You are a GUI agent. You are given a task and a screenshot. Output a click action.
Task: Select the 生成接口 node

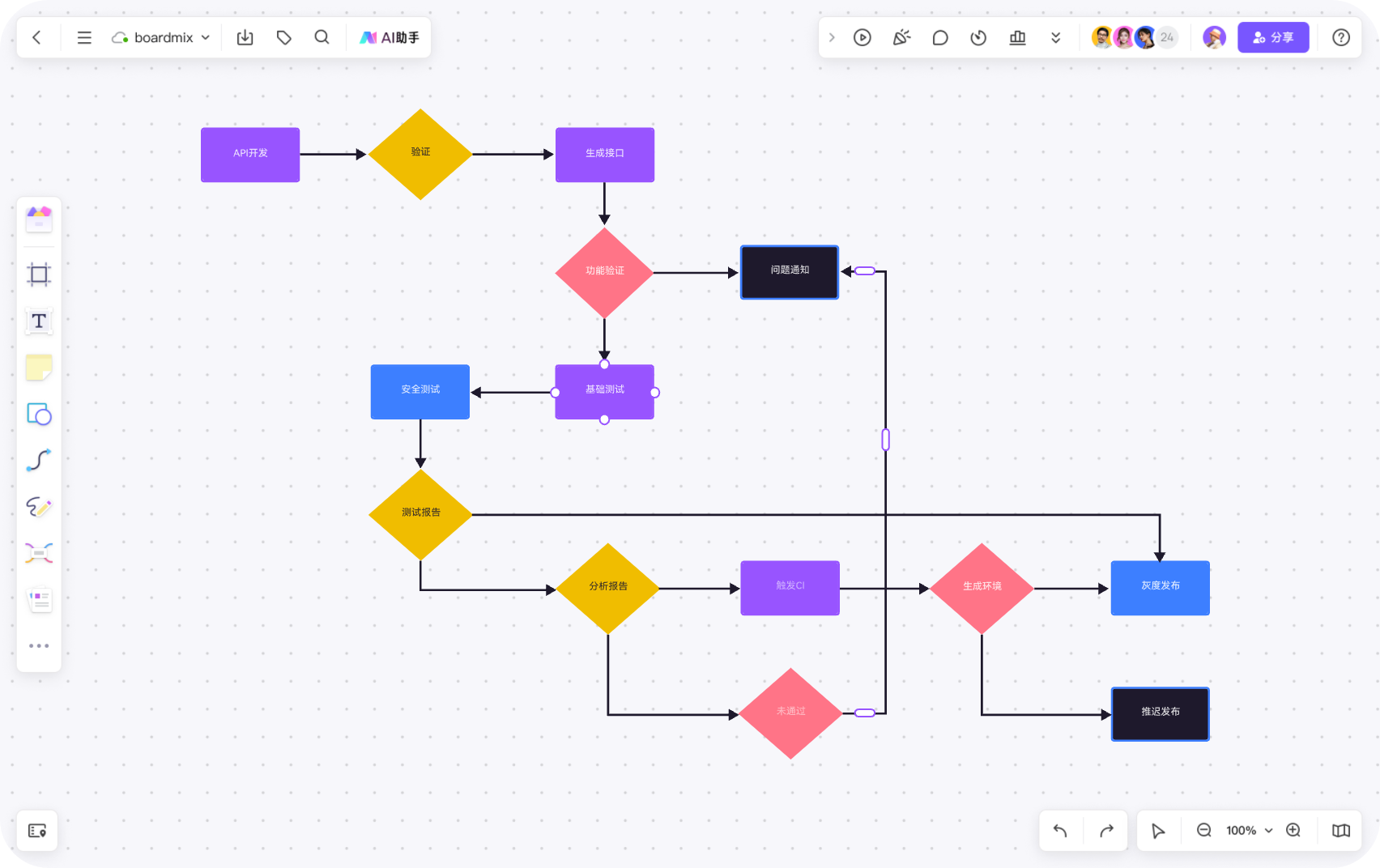605,155
